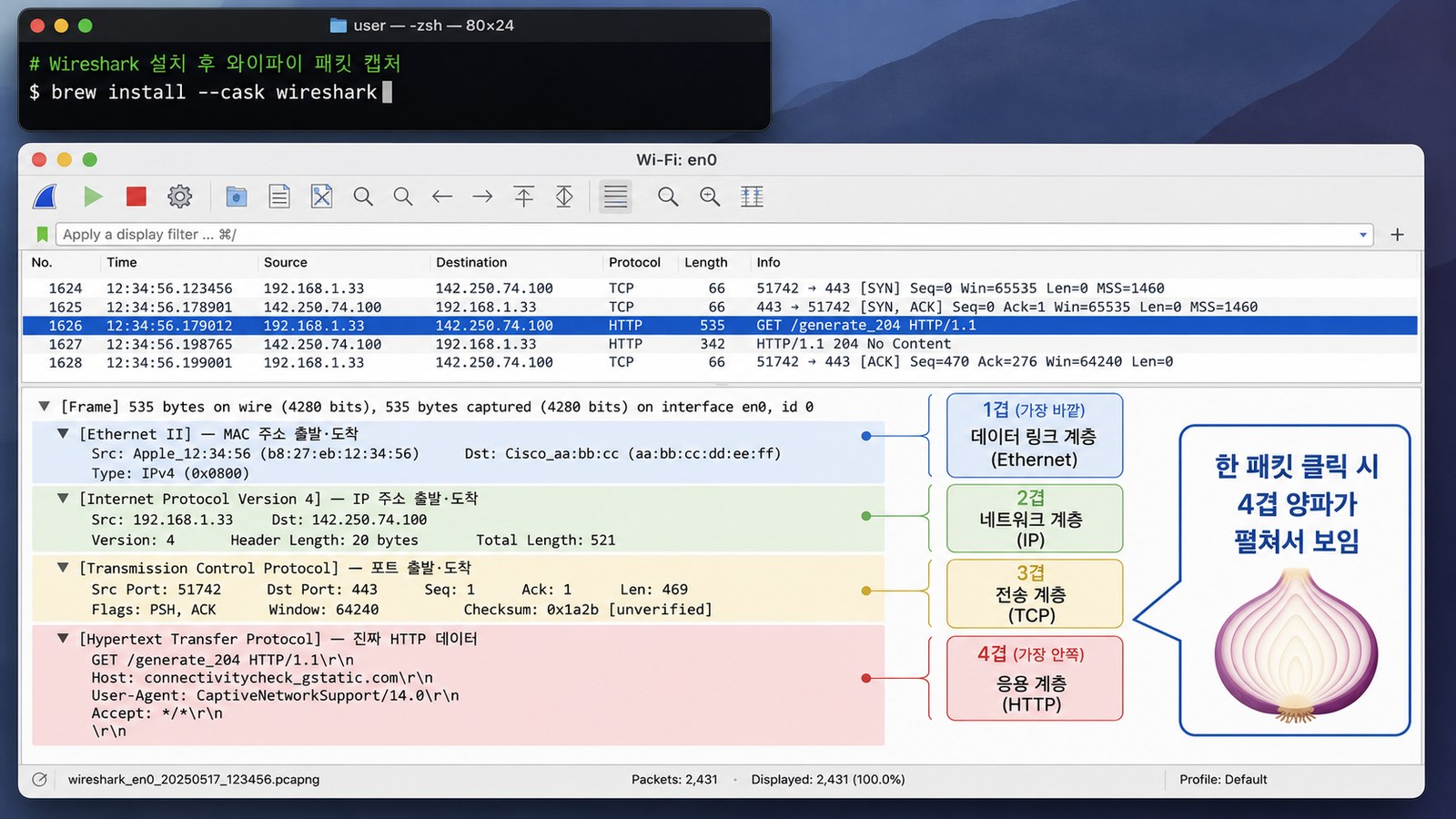Sort by the Source column header
Screen dimensions: 1456x819
pos(286,262)
